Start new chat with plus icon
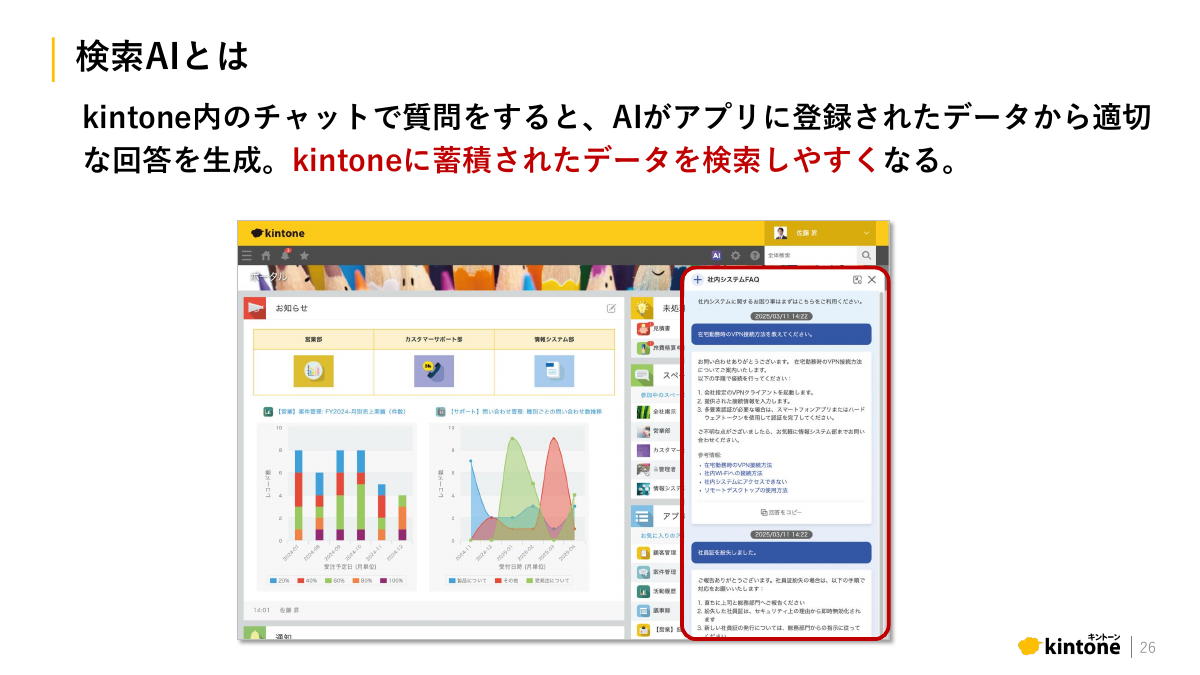Screen dimensions: 1200x675 tap(697, 280)
